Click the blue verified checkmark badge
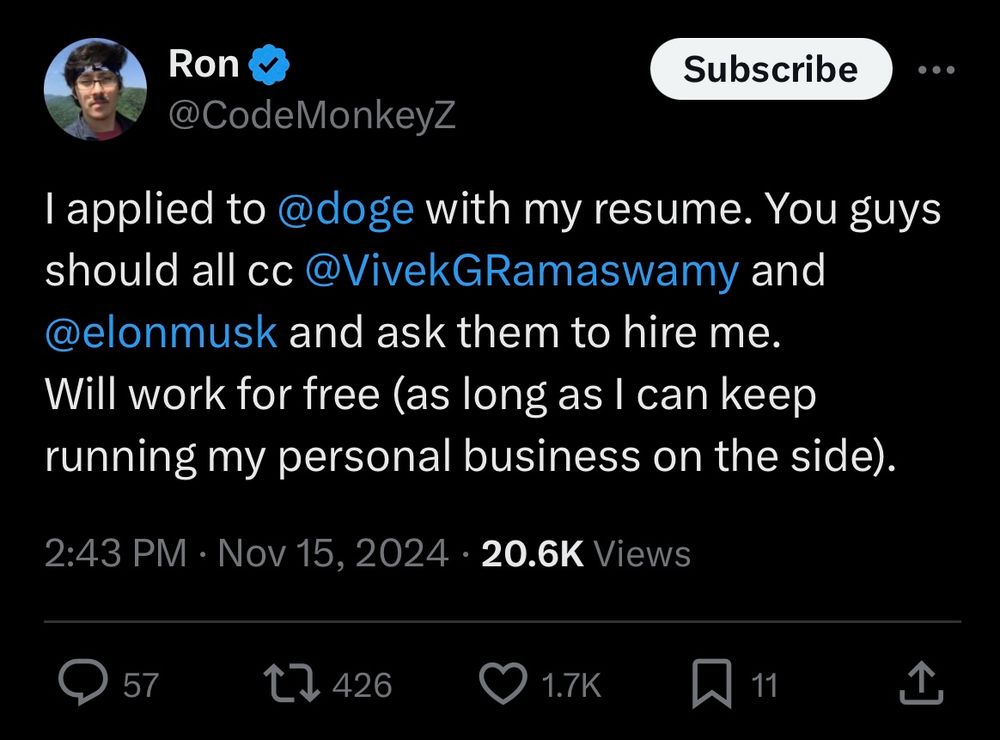 tap(268, 65)
